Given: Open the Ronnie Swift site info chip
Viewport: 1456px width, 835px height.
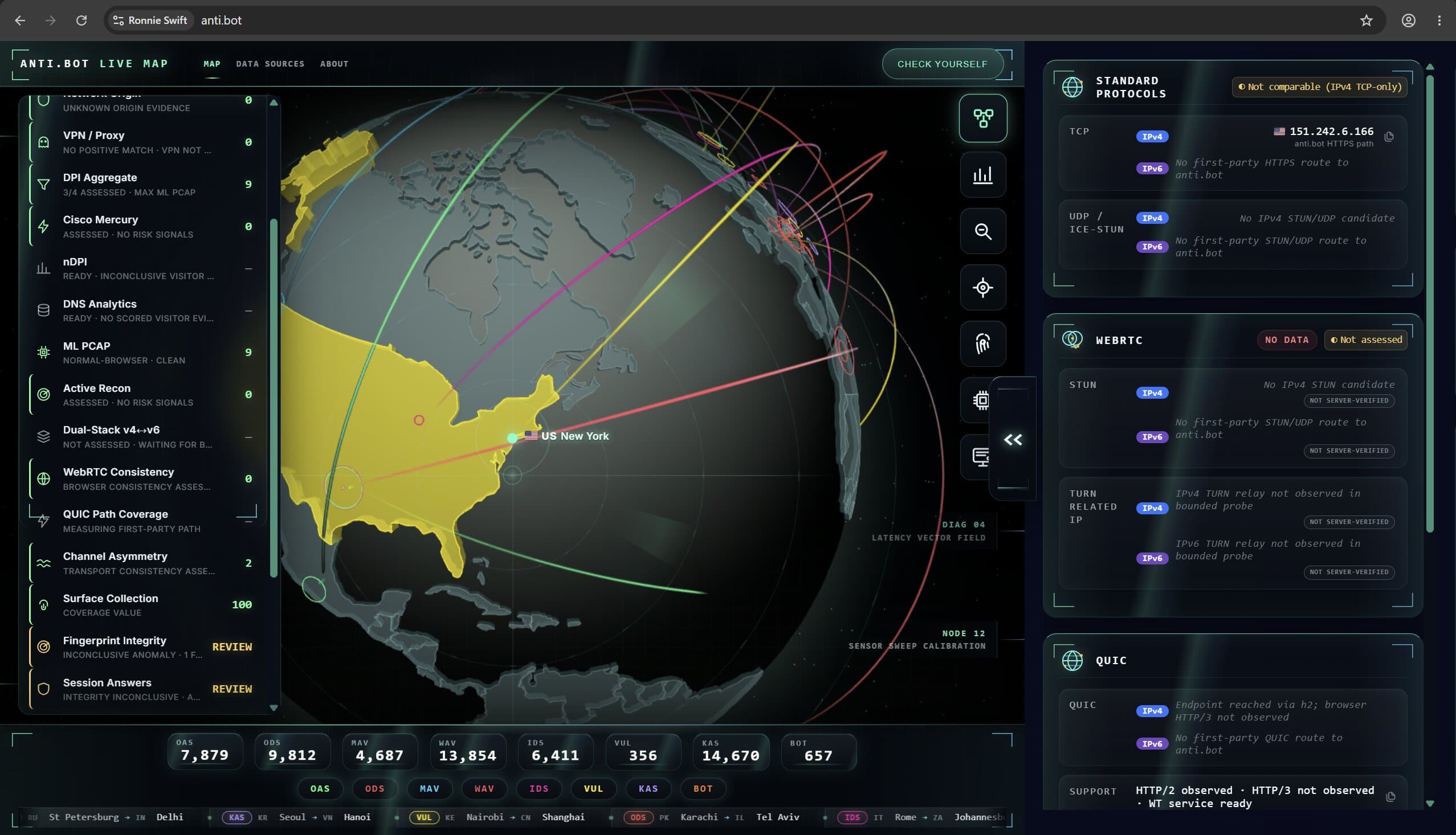Looking at the screenshot, I should tap(150, 21).
